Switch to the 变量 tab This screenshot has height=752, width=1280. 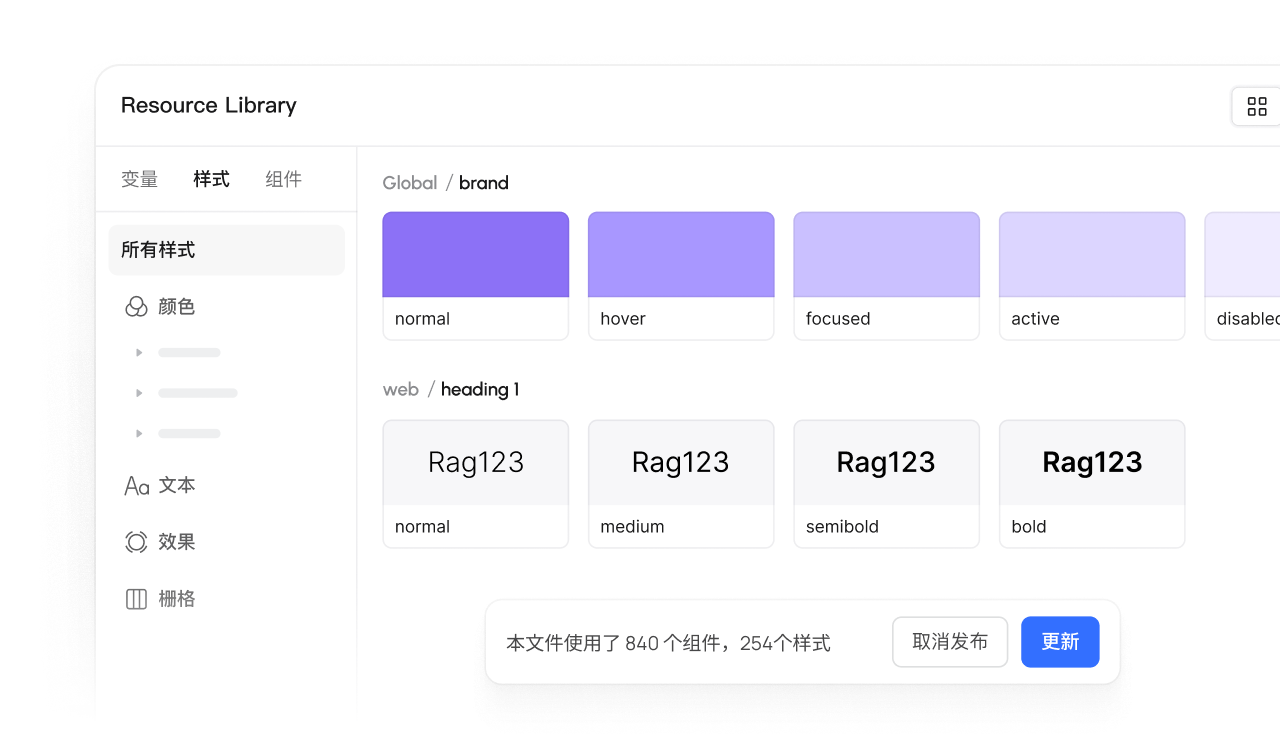tap(140, 180)
